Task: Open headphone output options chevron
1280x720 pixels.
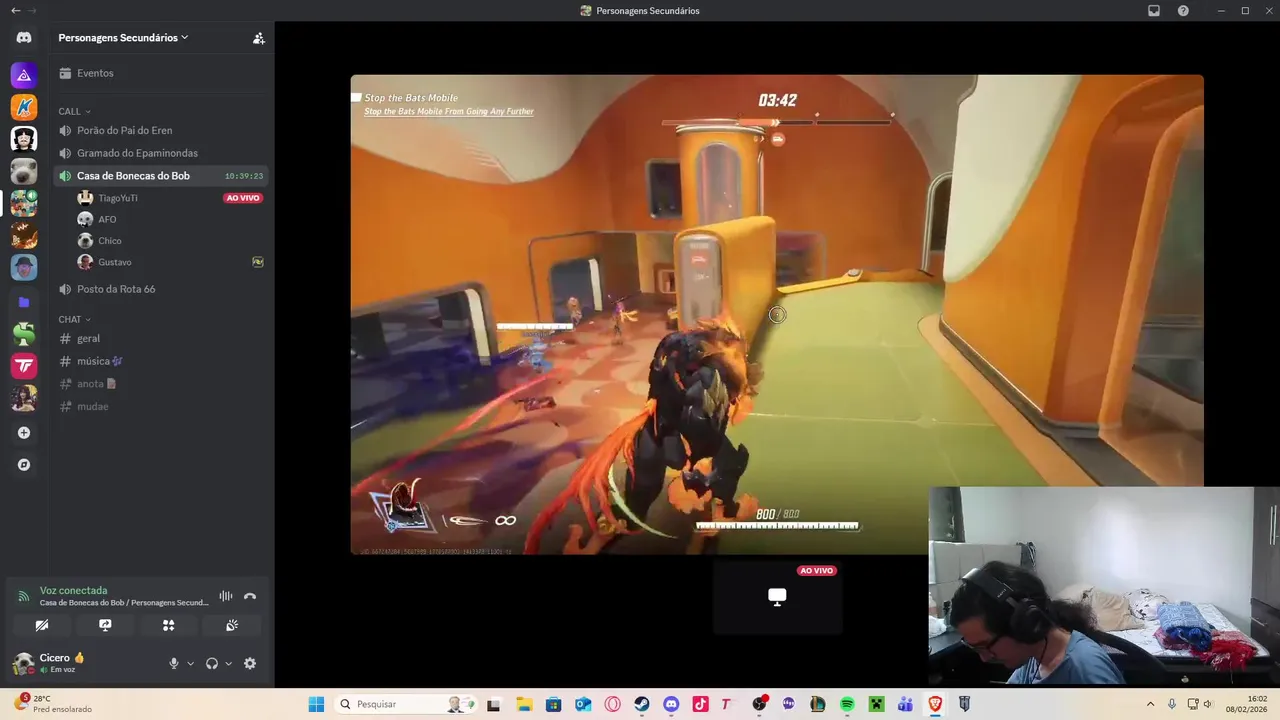Action: tap(228, 663)
